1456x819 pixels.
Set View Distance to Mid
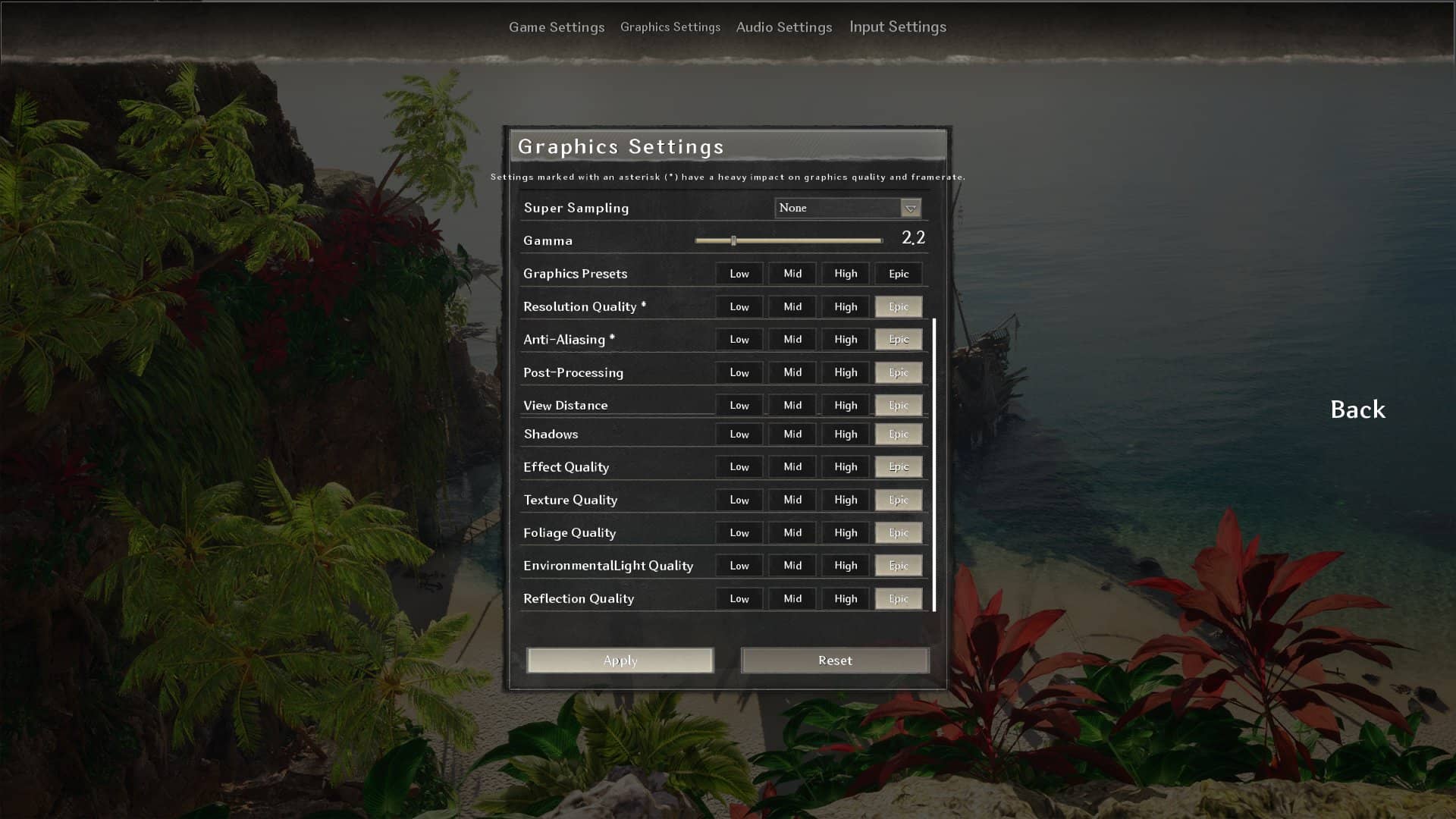pos(792,405)
